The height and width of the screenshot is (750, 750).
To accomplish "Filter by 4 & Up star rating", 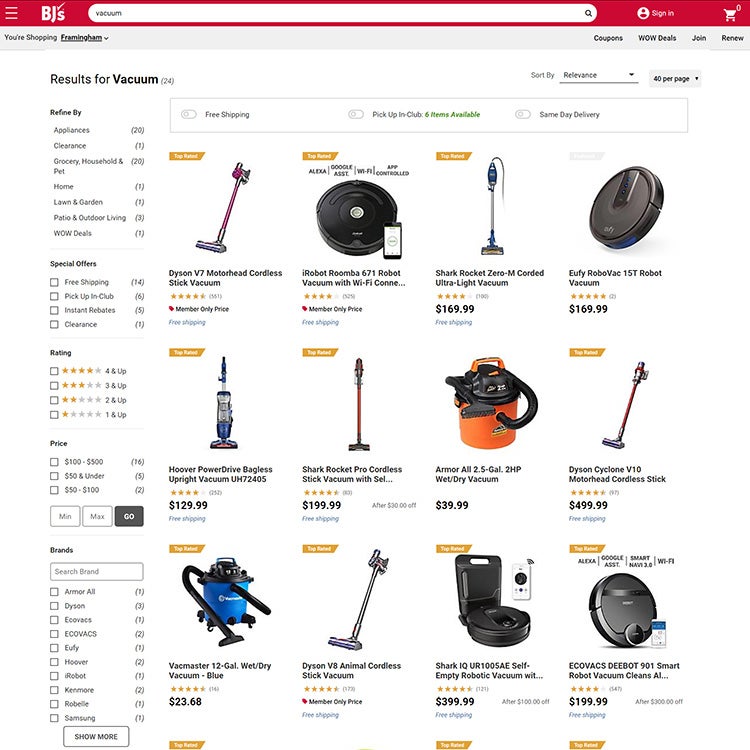I will 54,371.
